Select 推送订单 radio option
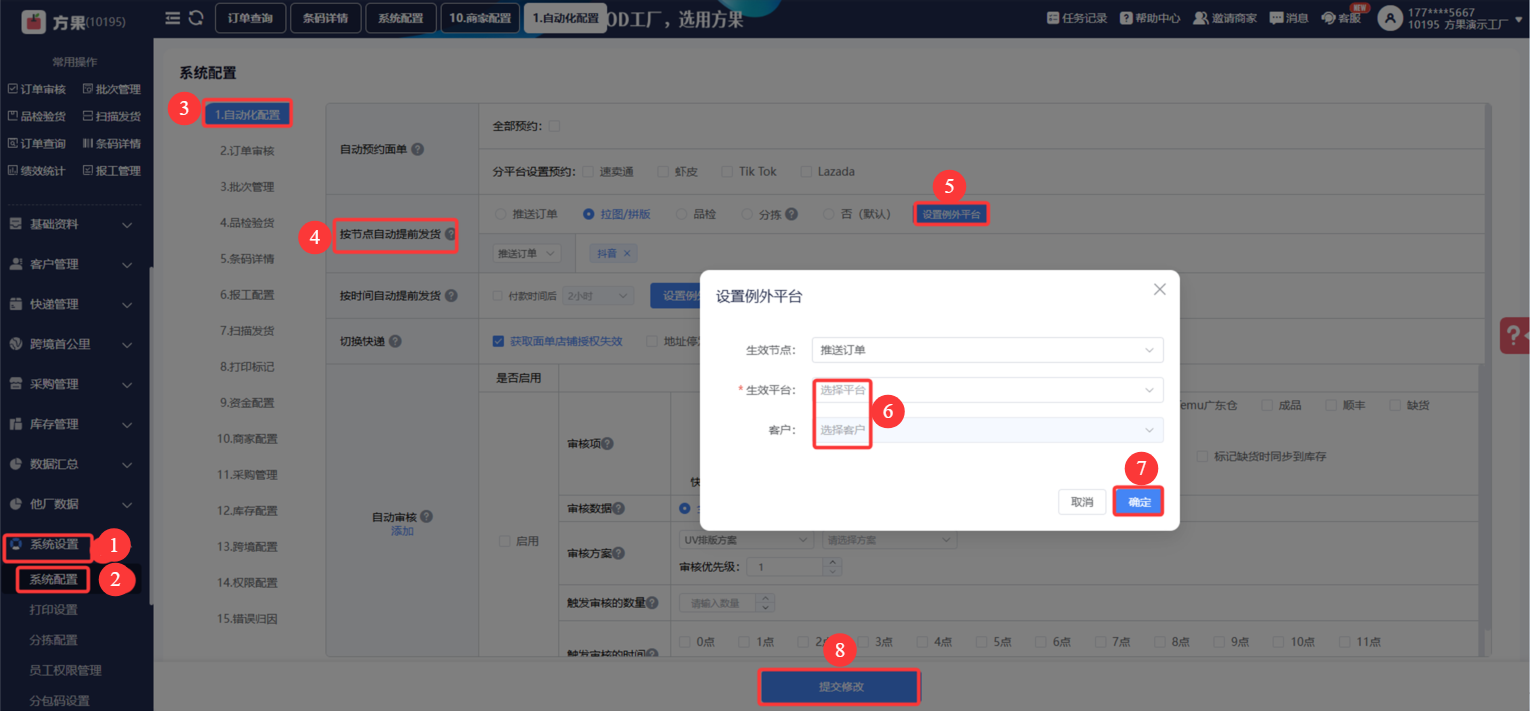 pos(501,214)
